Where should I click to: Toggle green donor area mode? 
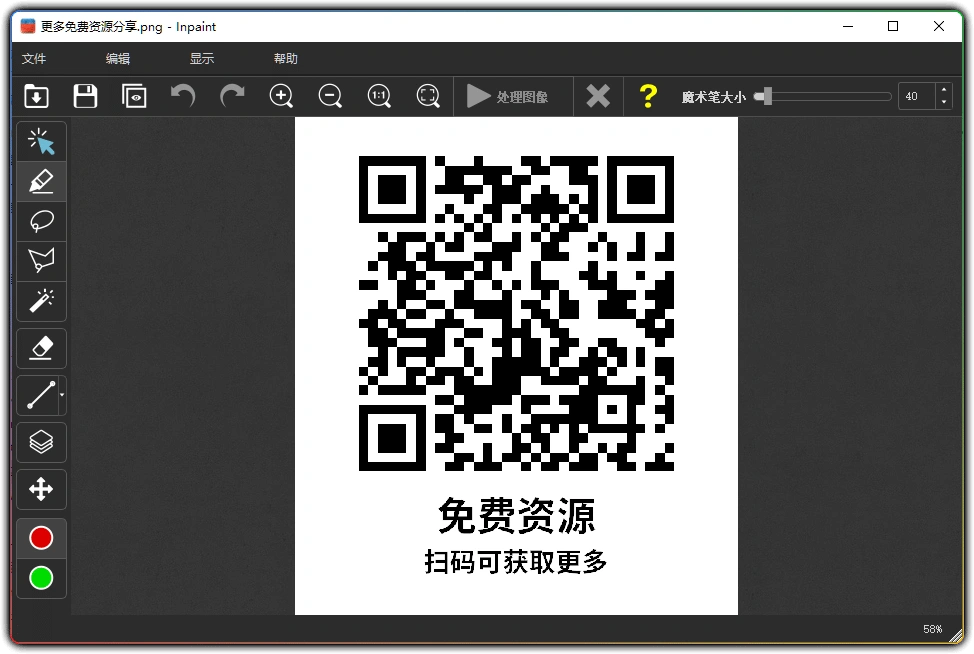pos(41,578)
